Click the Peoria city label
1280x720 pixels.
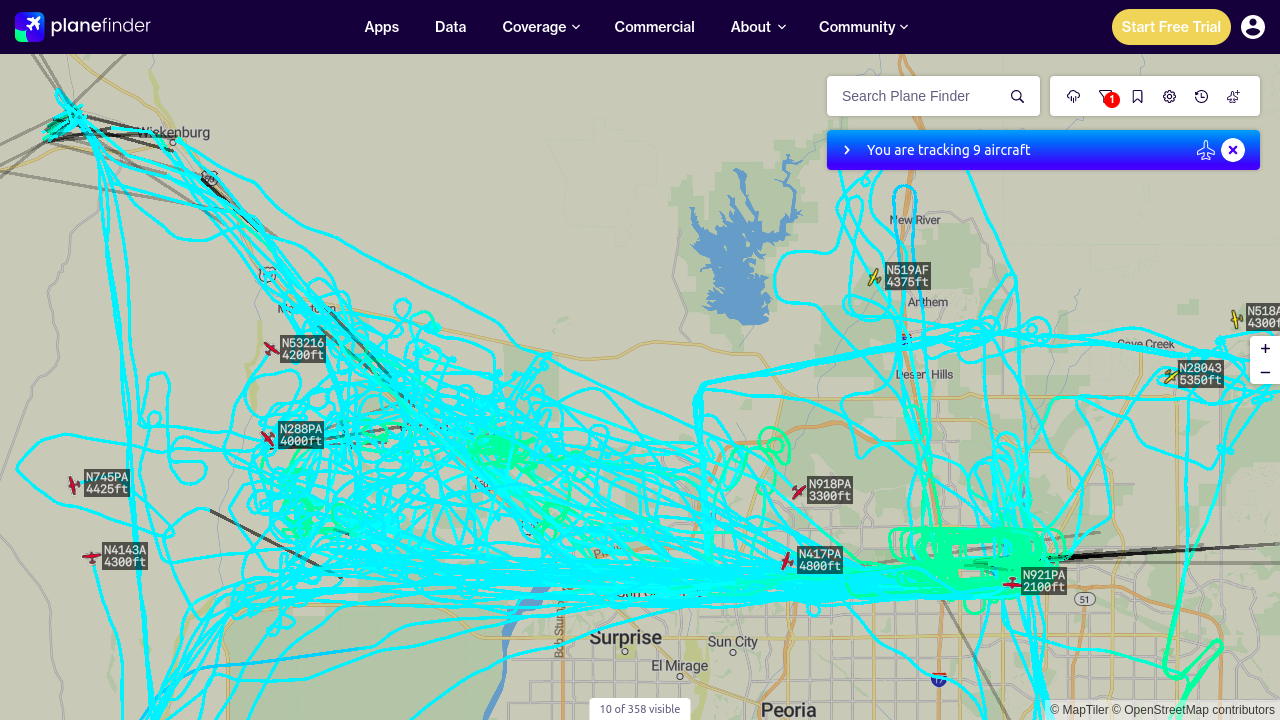pyautogui.click(x=789, y=710)
